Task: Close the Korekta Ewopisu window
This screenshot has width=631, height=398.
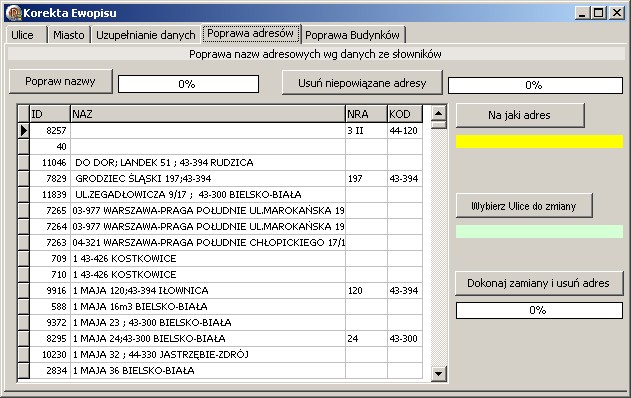Action: point(617,13)
